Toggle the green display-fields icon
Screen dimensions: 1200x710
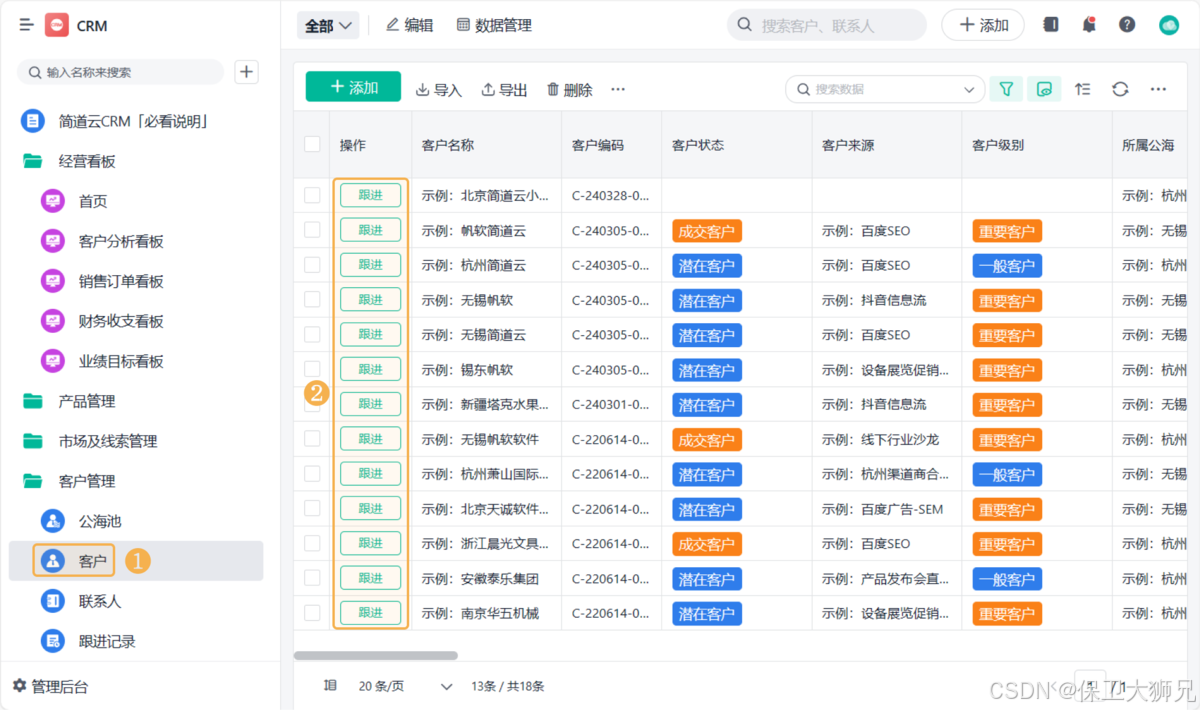pos(1045,89)
